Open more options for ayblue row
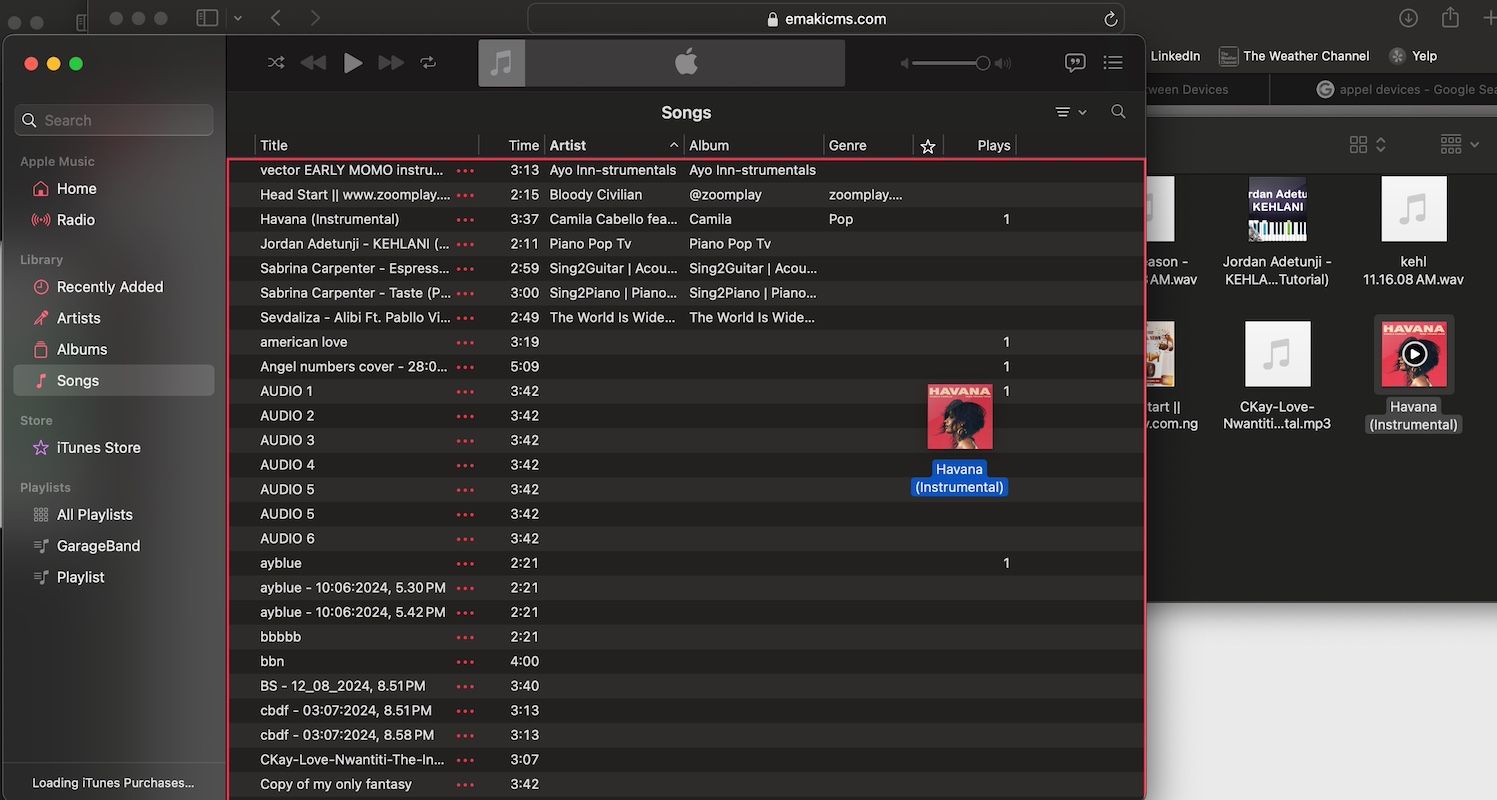The width and height of the screenshot is (1497, 800). [x=465, y=563]
